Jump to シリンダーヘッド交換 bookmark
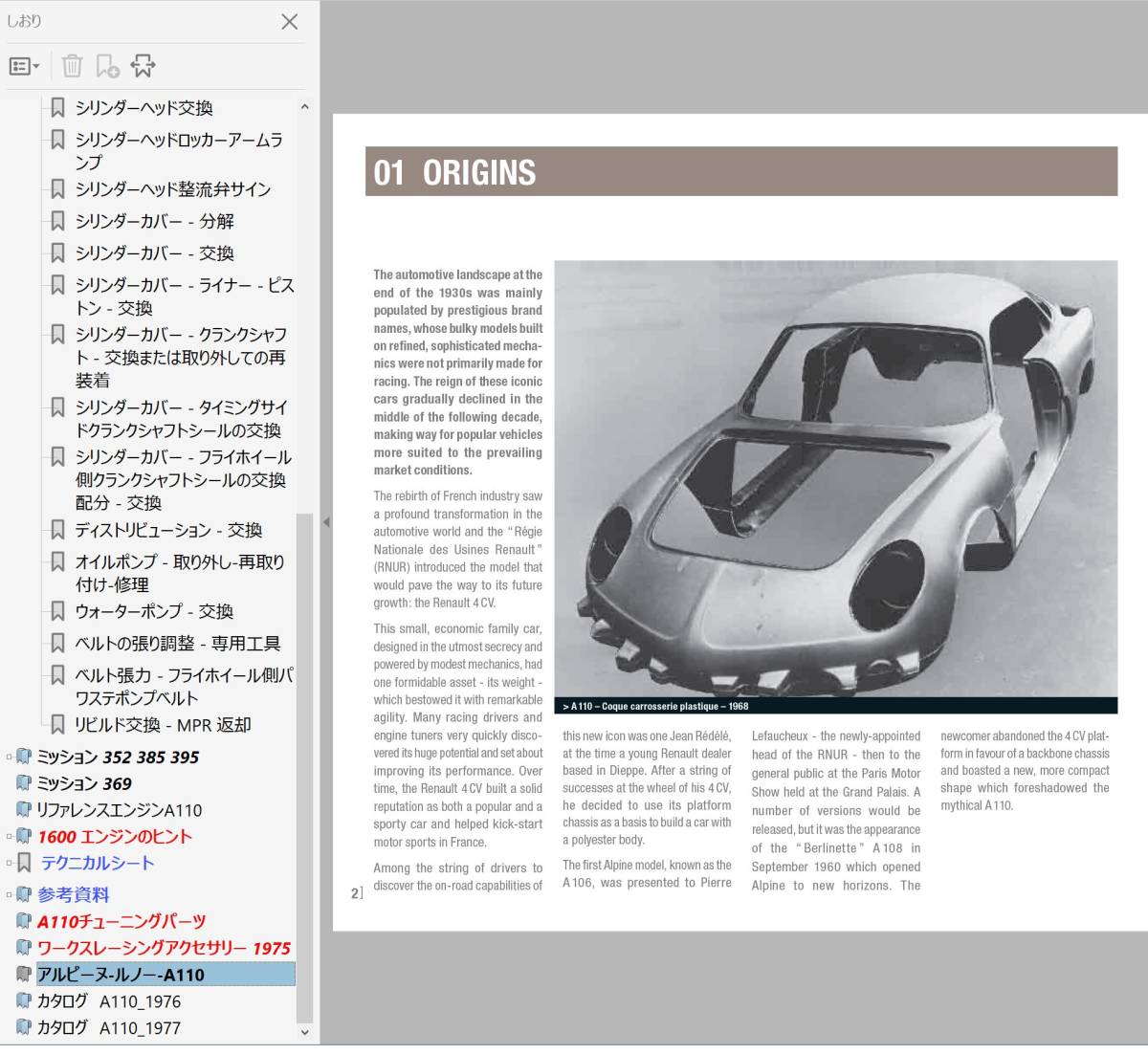Viewport: 1148px width, 1054px height. click(143, 108)
